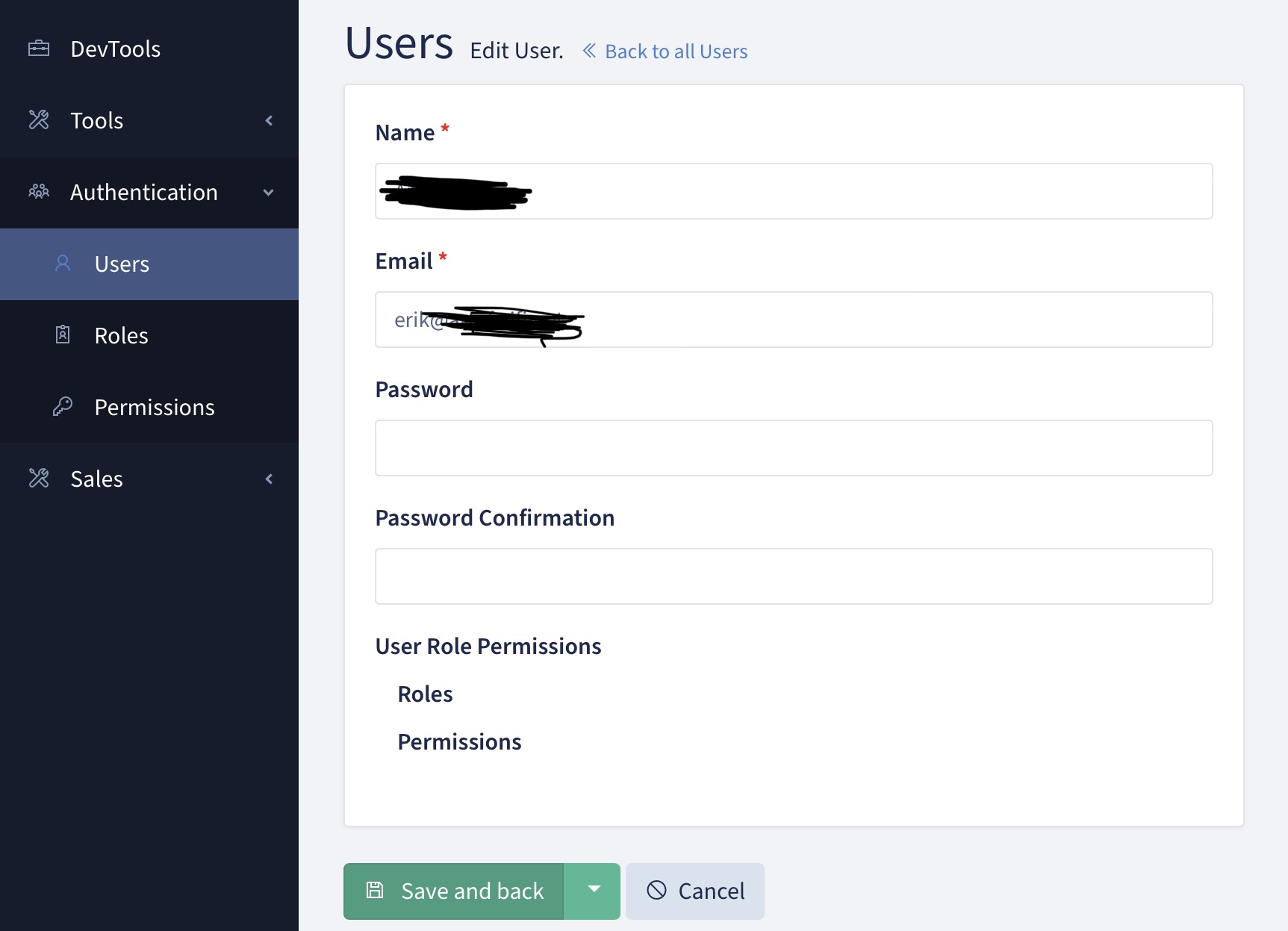
Task: Click the Save and back button
Action: point(472,890)
